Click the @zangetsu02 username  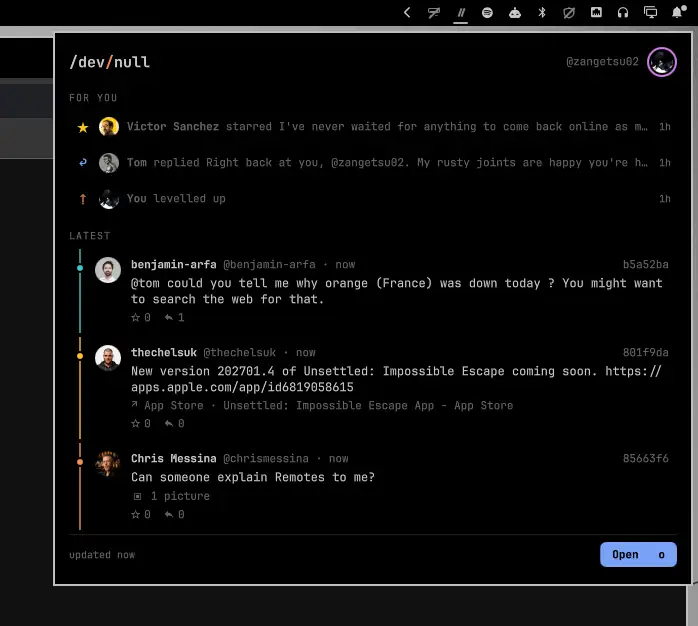[602, 61]
